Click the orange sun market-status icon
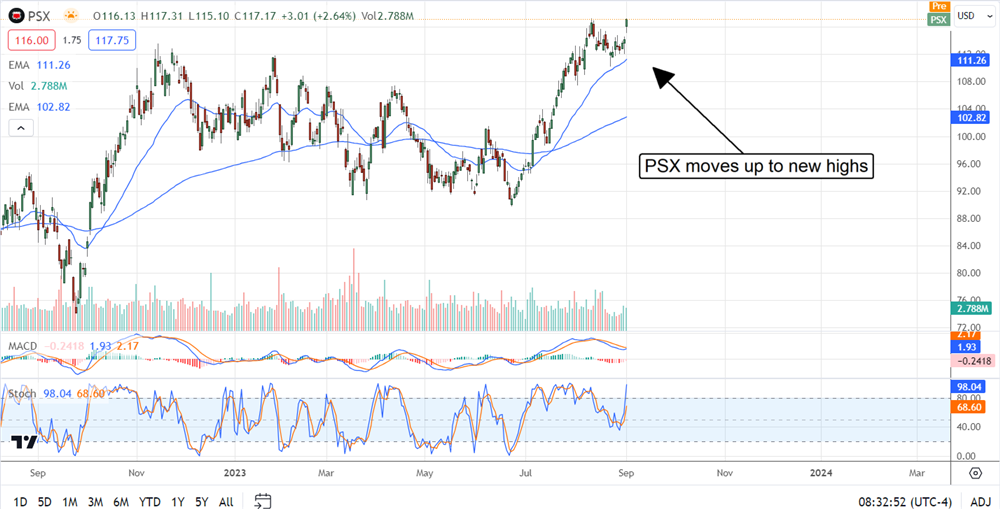1000x509 pixels. point(72,15)
